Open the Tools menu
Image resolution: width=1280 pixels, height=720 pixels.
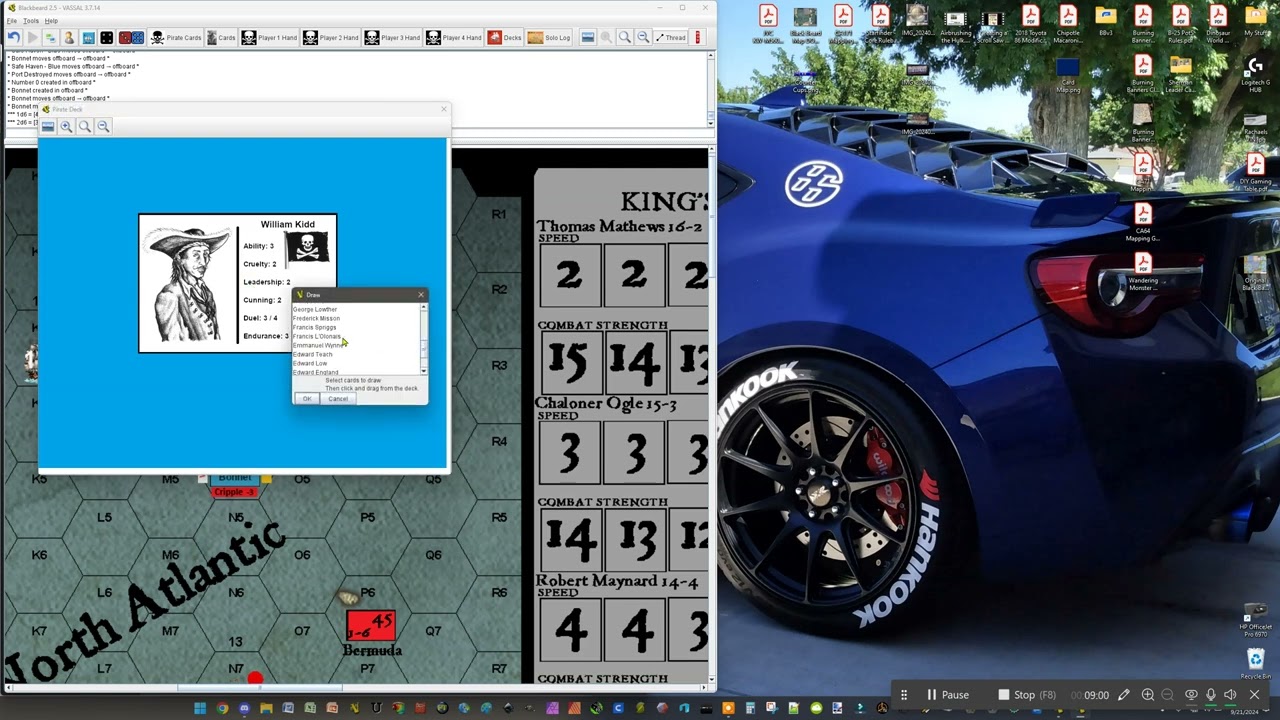31,21
